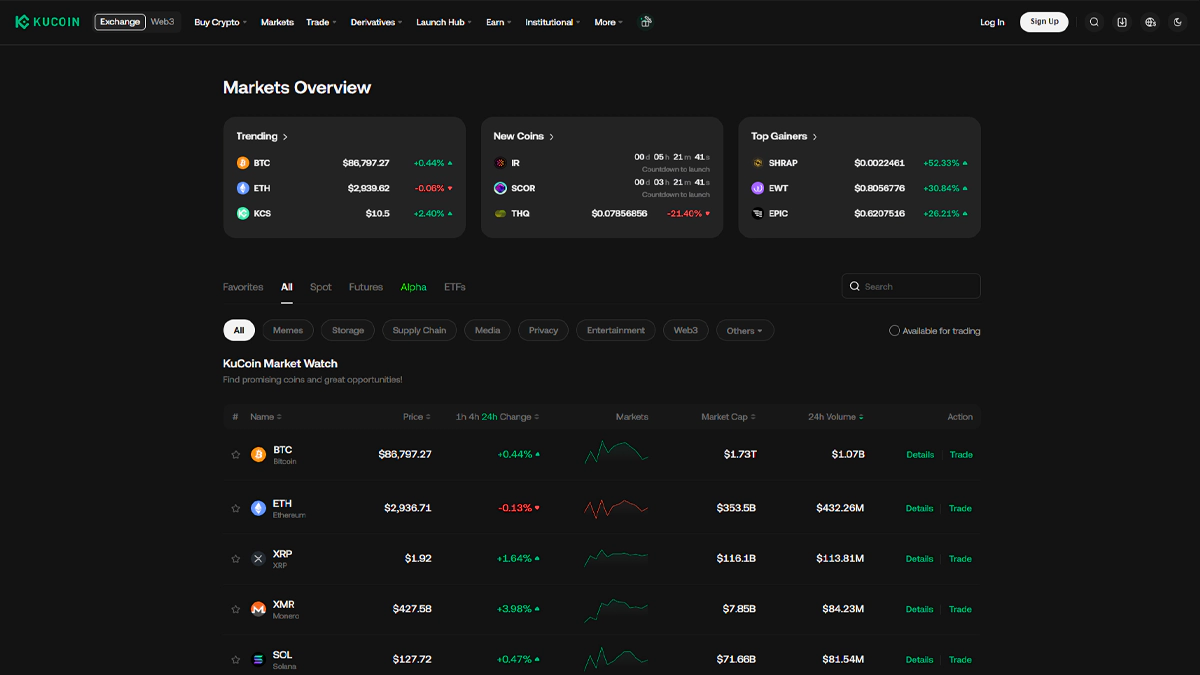Image resolution: width=1200 pixels, height=675 pixels.
Task: Switch to the Web3 toggle
Action: coord(163,22)
